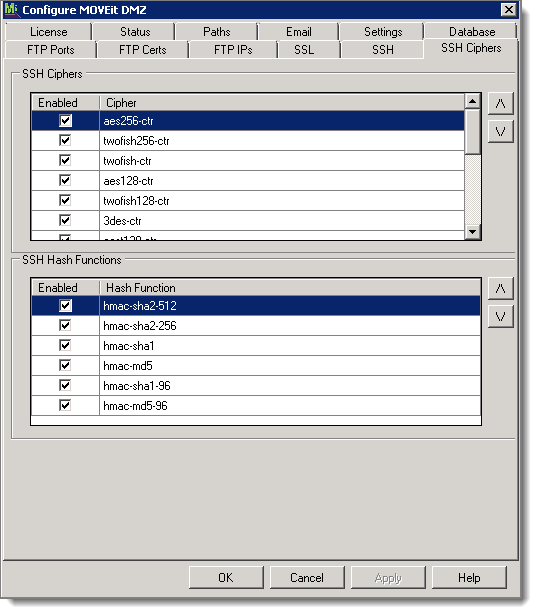
Task: Click the MOVEit icon in the title bar
Action: coord(11,9)
